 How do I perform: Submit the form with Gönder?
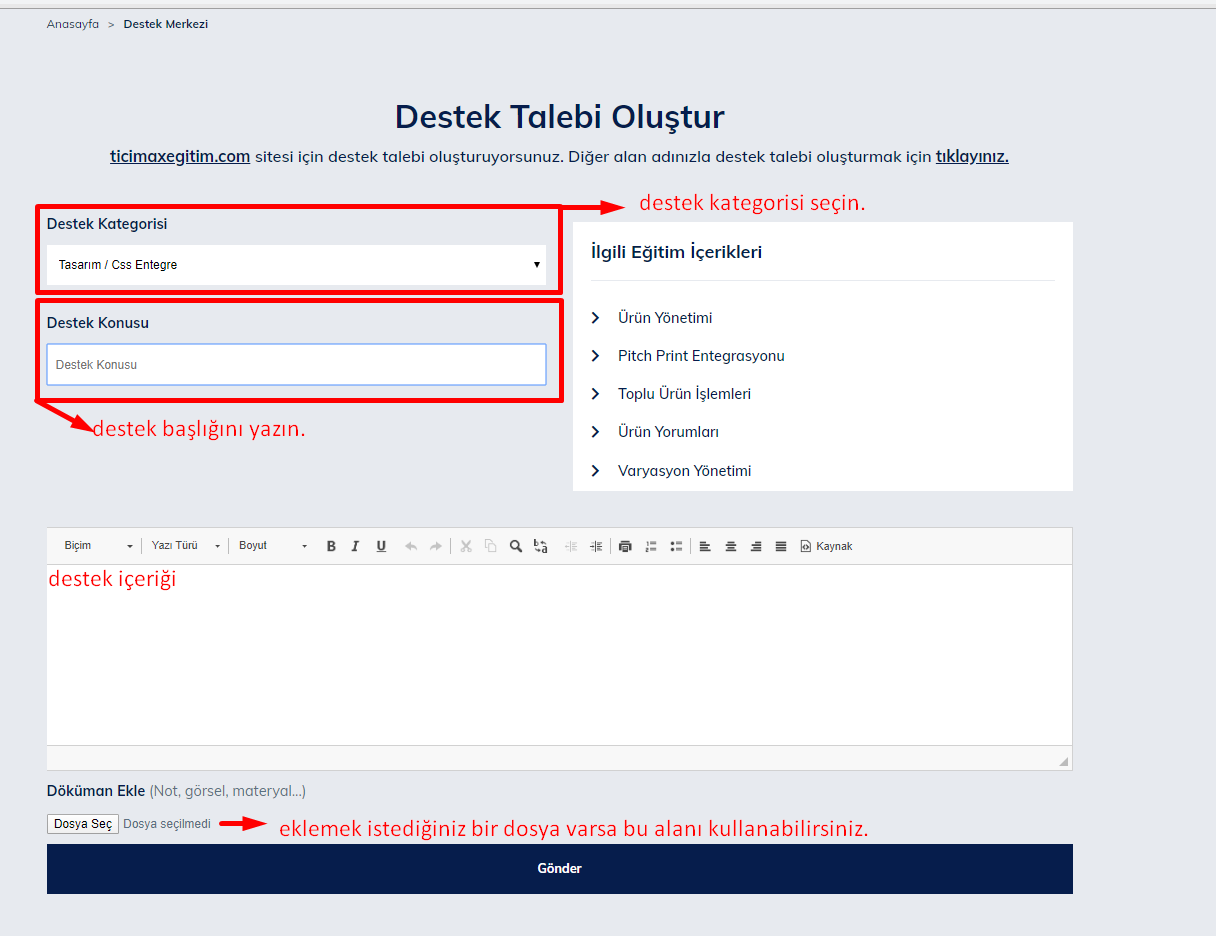[560, 869]
